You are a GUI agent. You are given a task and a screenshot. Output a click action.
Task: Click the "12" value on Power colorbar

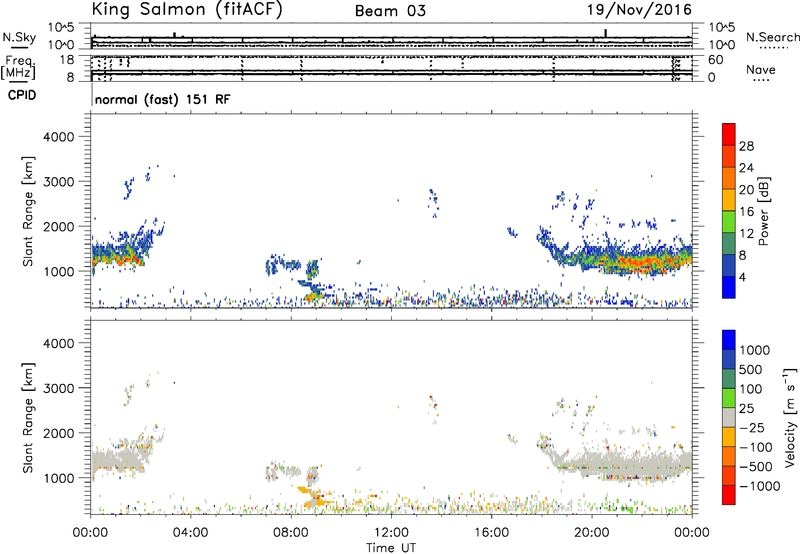(746, 234)
